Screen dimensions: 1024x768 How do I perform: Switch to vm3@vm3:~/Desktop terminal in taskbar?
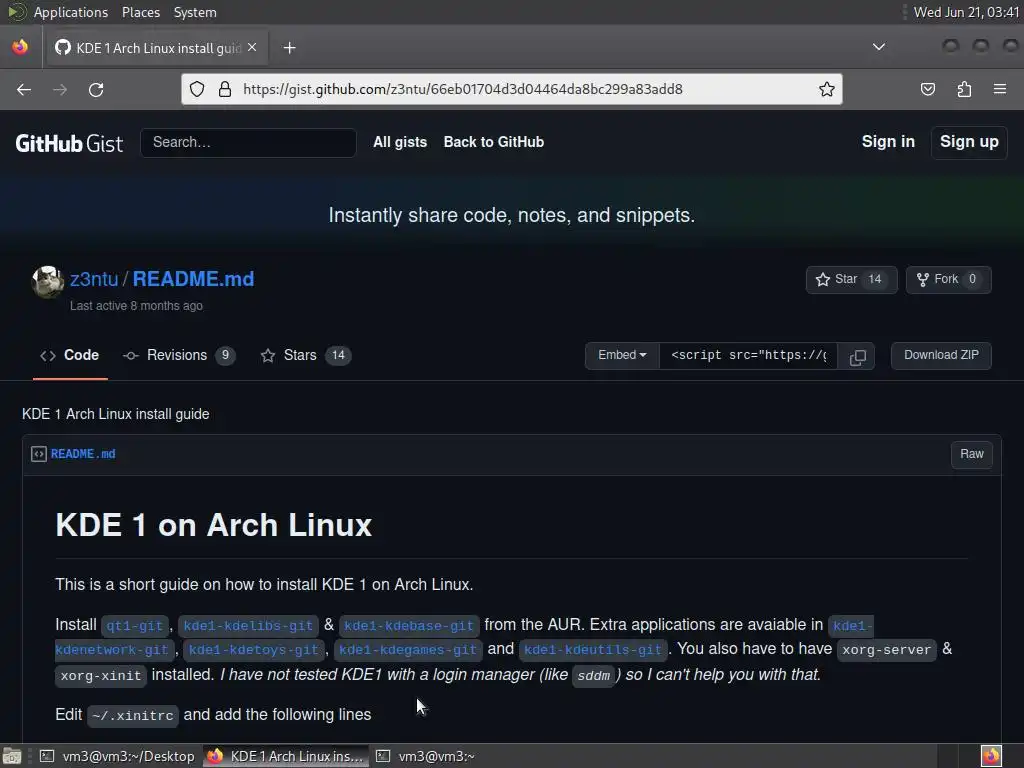118,756
